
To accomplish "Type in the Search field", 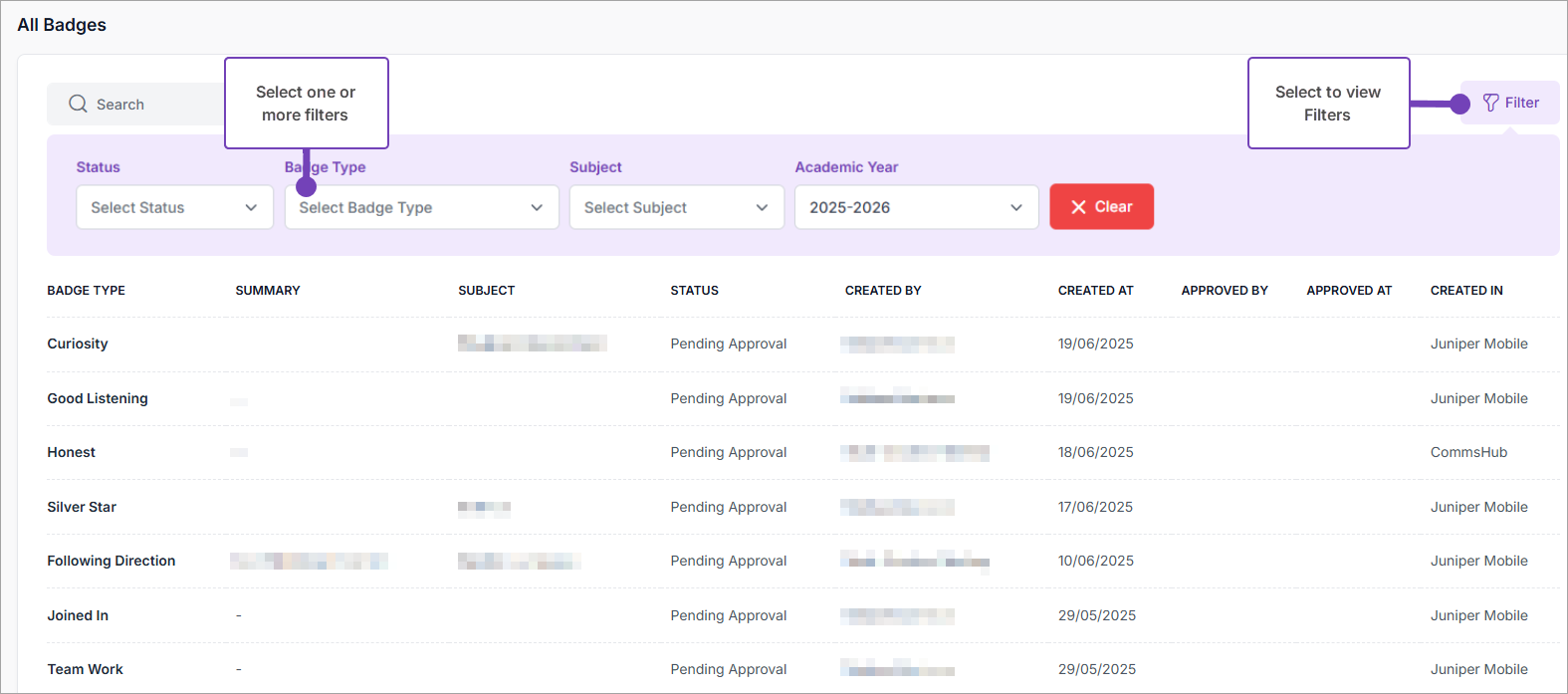I will (149, 105).
